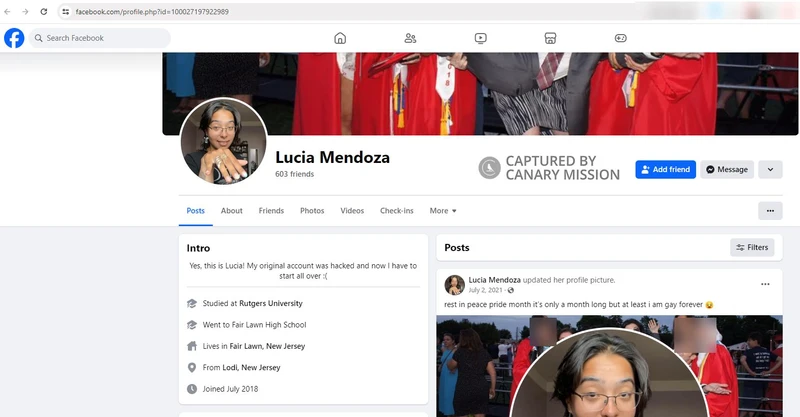Image resolution: width=800 pixels, height=417 pixels.
Task: Click the Lucia Mendoza profile name heading
Action: point(332,157)
